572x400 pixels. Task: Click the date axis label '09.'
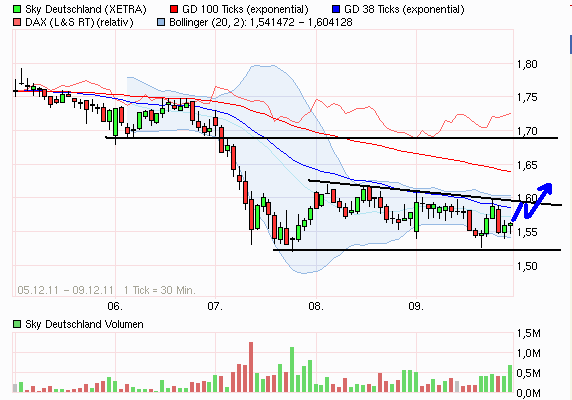click(416, 306)
